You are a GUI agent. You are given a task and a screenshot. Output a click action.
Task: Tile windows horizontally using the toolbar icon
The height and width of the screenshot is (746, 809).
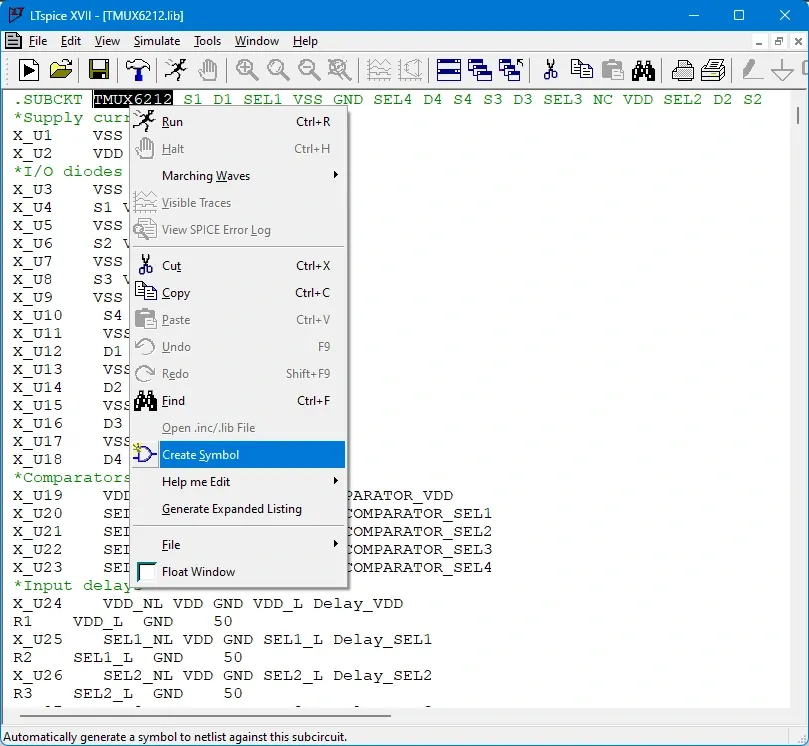449,70
